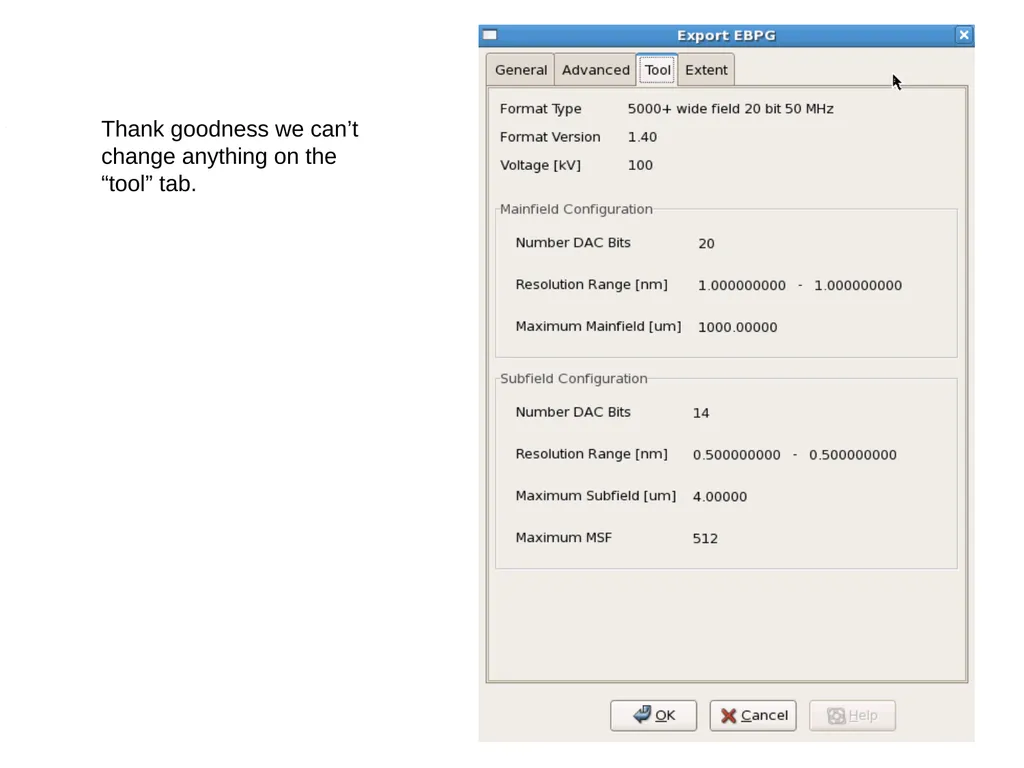Viewport: 1024px width, 768px height.
Task: Click the Maximum Mainfield [um] label
Action: 598,327
